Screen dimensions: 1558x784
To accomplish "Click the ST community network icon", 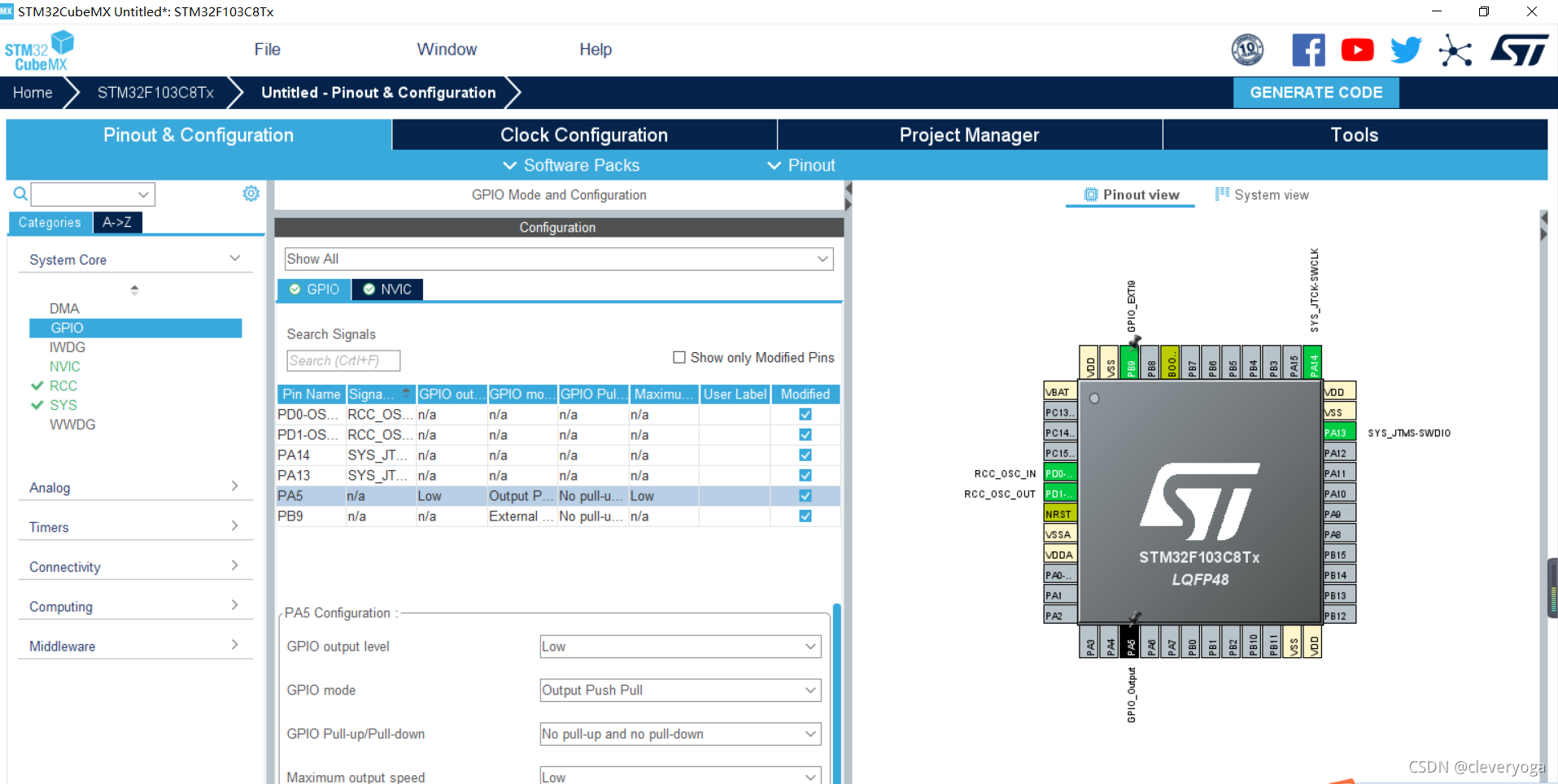I will pyautogui.click(x=1455, y=50).
